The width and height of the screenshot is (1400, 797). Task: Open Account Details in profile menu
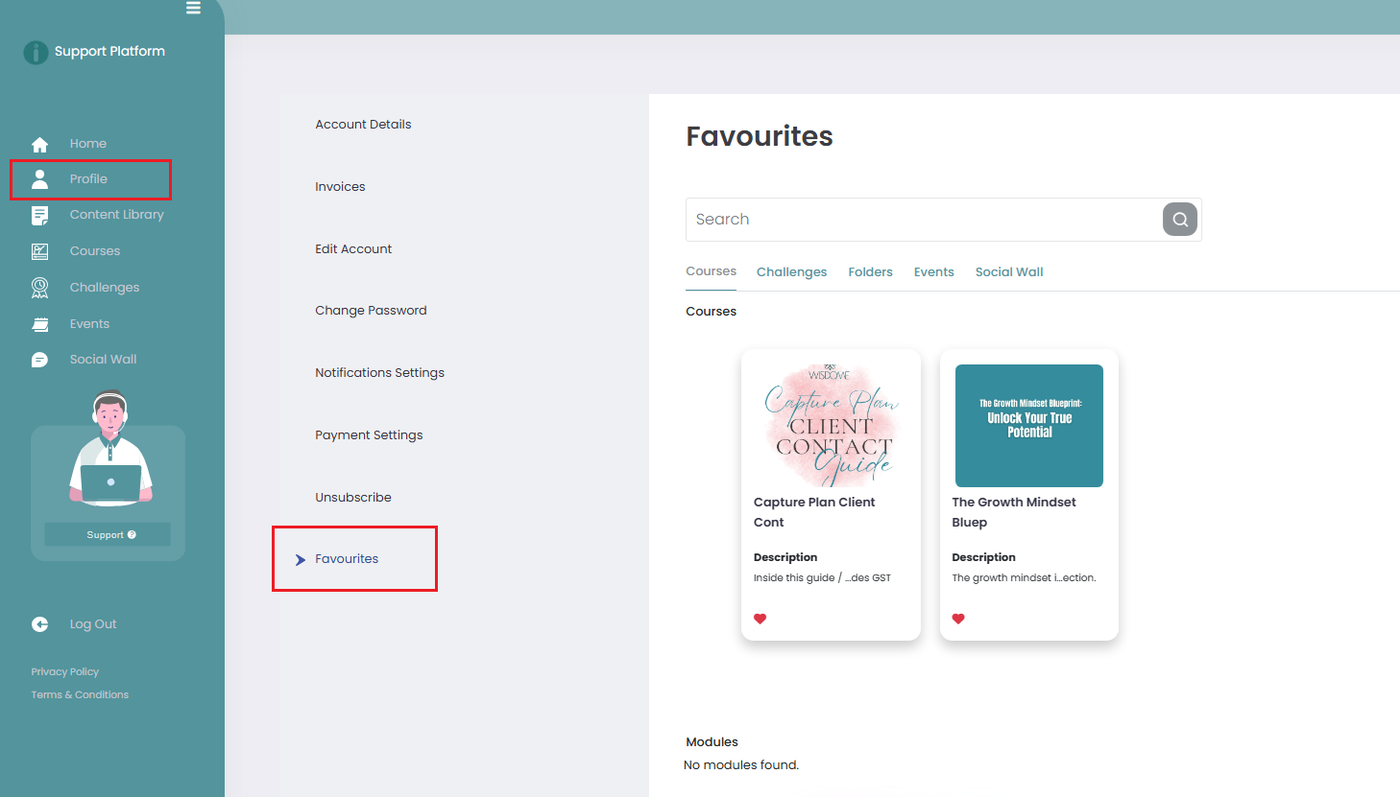(363, 125)
